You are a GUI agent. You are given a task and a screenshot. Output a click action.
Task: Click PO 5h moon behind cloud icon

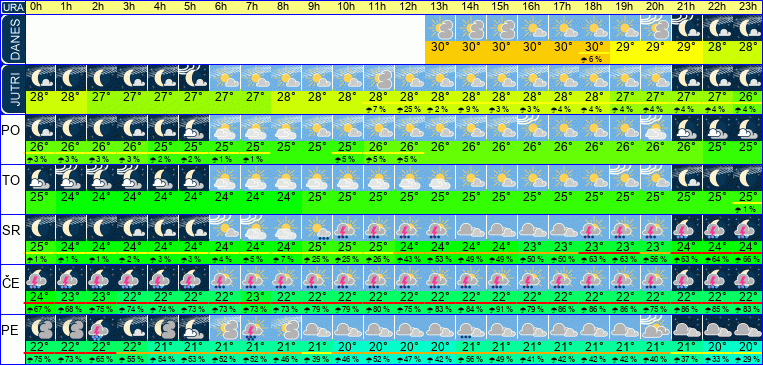pyautogui.click(x=194, y=128)
